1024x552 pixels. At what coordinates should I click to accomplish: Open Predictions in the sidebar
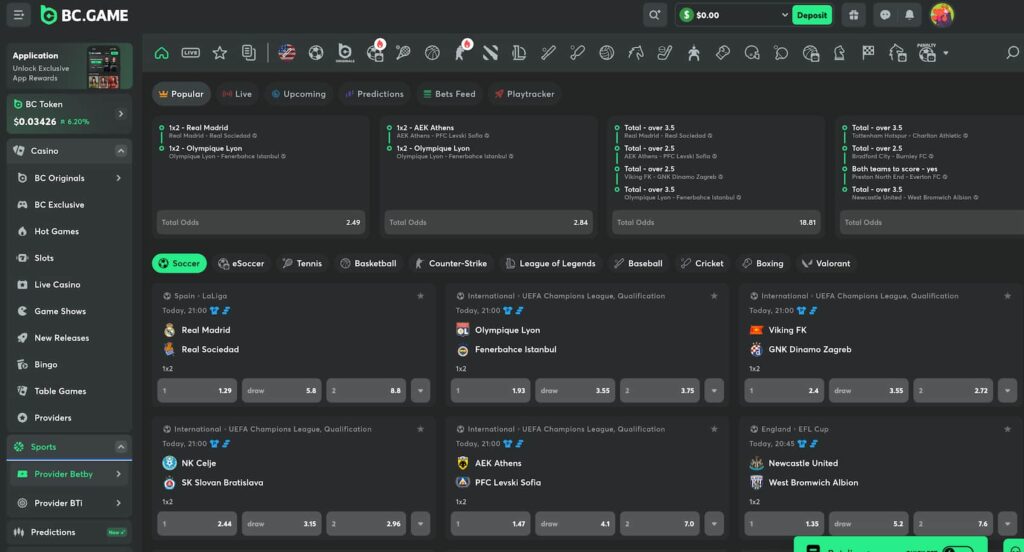pyautogui.click(x=69, y=532)
